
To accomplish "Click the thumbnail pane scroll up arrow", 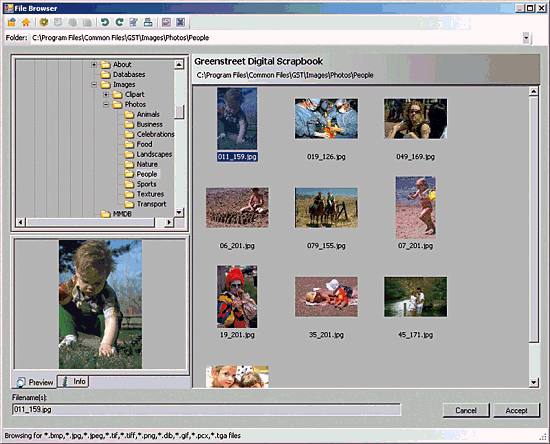I will 534,92.
